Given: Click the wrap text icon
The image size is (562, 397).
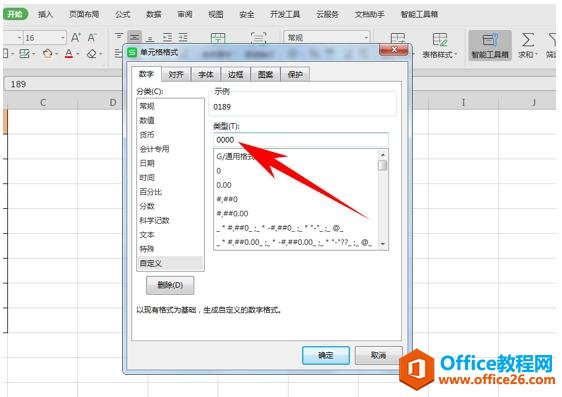Looking at the screenshot, I should [258, 37].
